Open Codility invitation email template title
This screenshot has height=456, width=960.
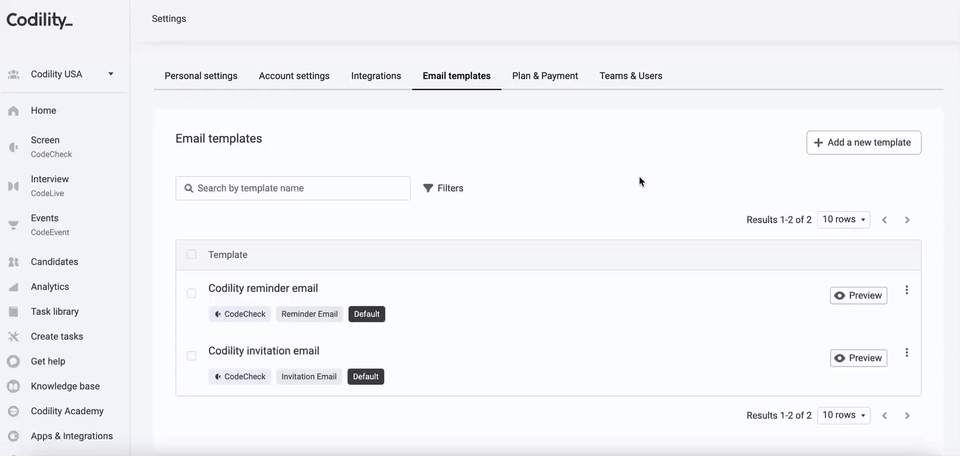pyautogui.click(x=264, y=351)
